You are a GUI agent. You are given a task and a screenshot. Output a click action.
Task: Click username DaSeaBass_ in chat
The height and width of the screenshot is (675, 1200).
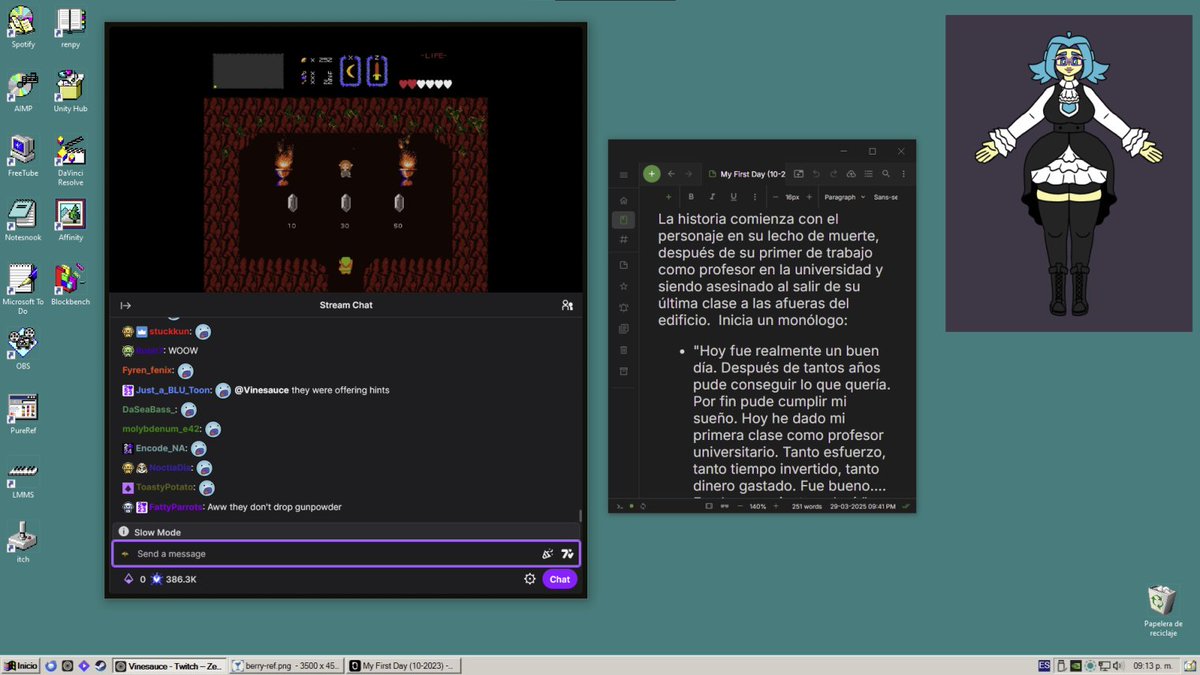pyautogui.click(x=149, y=410)
